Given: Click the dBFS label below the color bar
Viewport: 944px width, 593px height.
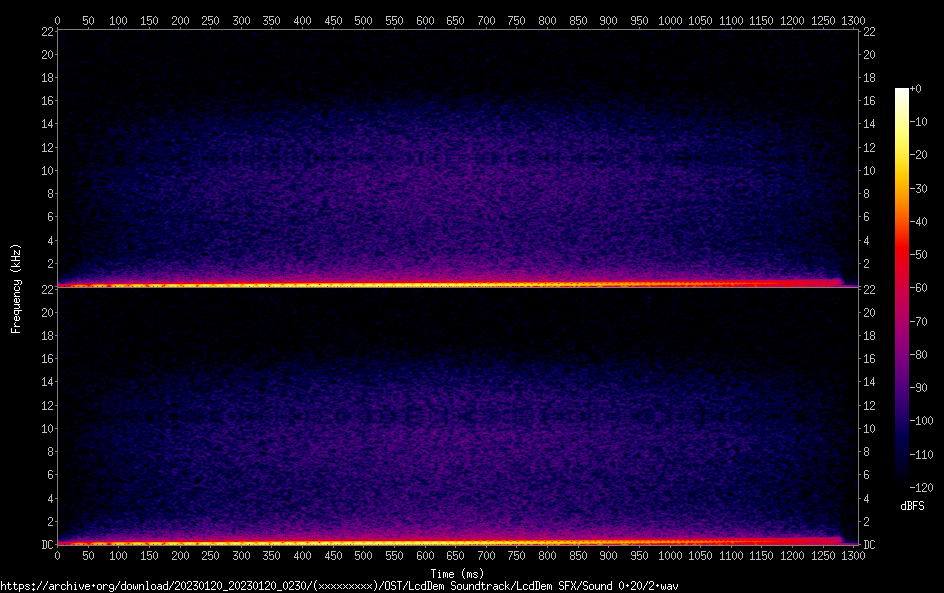Looking at the screenshot, I should (x=912, y=507).
